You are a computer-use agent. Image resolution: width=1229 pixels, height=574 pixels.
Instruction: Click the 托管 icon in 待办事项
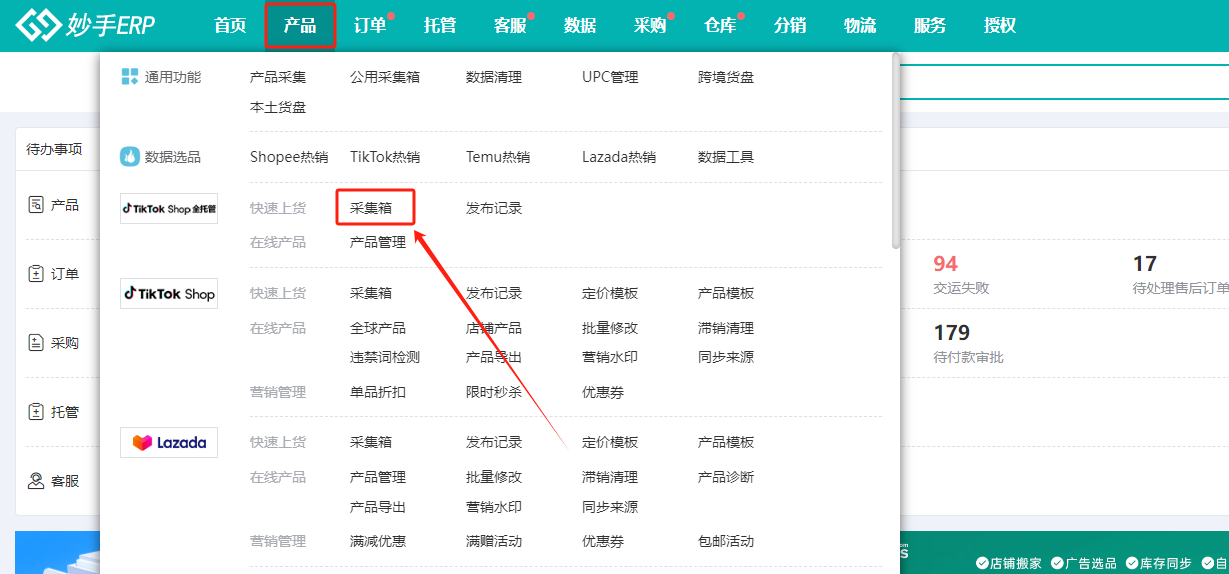(35, 411)
